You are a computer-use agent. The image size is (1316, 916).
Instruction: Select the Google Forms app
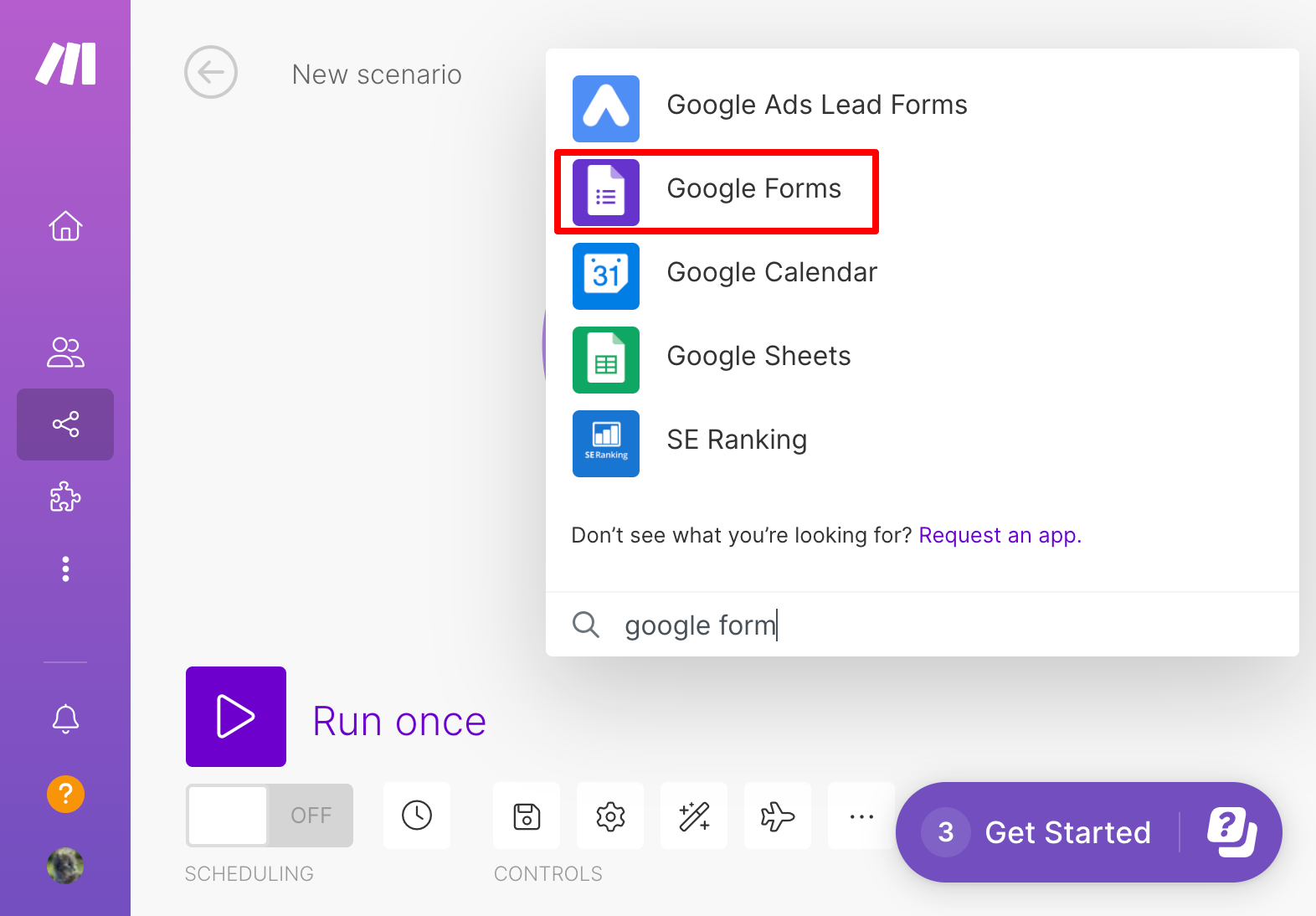tap(923, 192)
